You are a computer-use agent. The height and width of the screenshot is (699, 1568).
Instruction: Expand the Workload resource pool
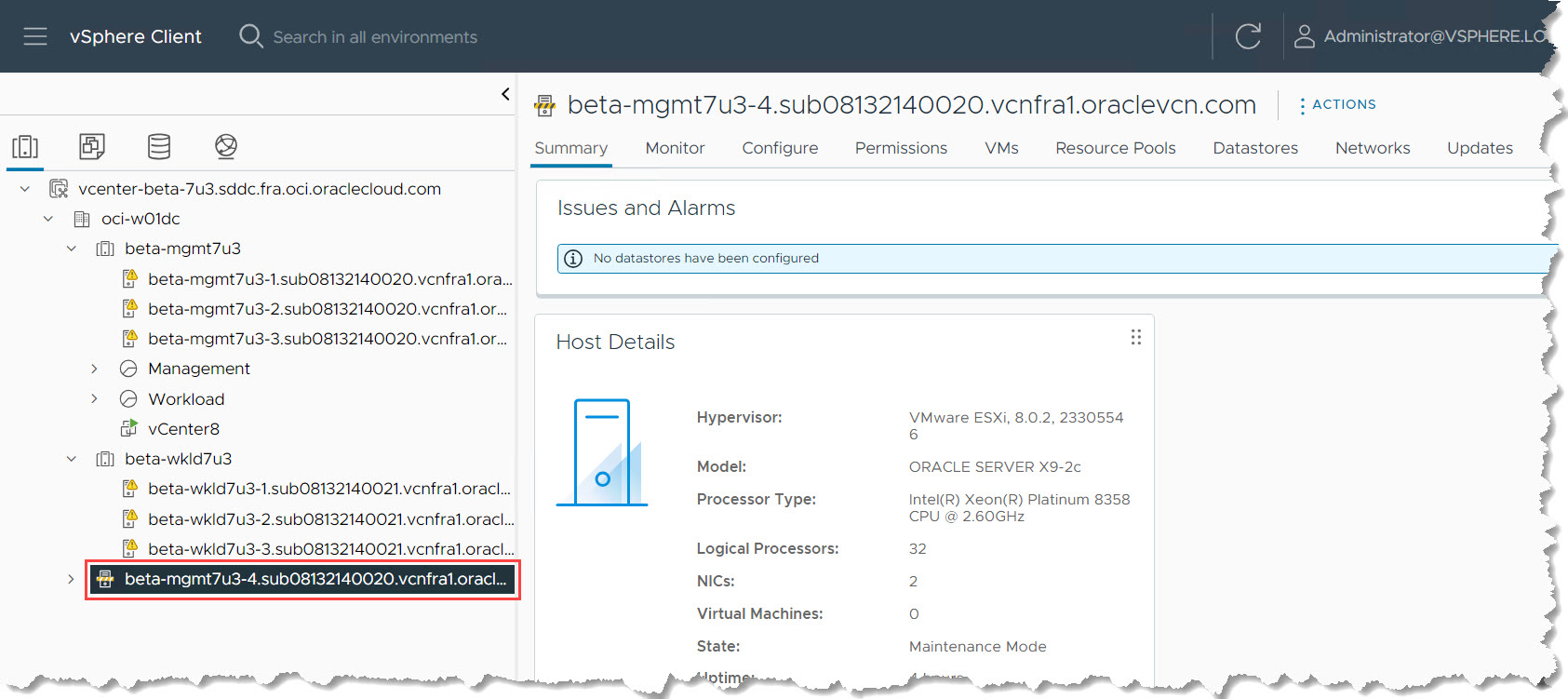[x=94, y=398]
